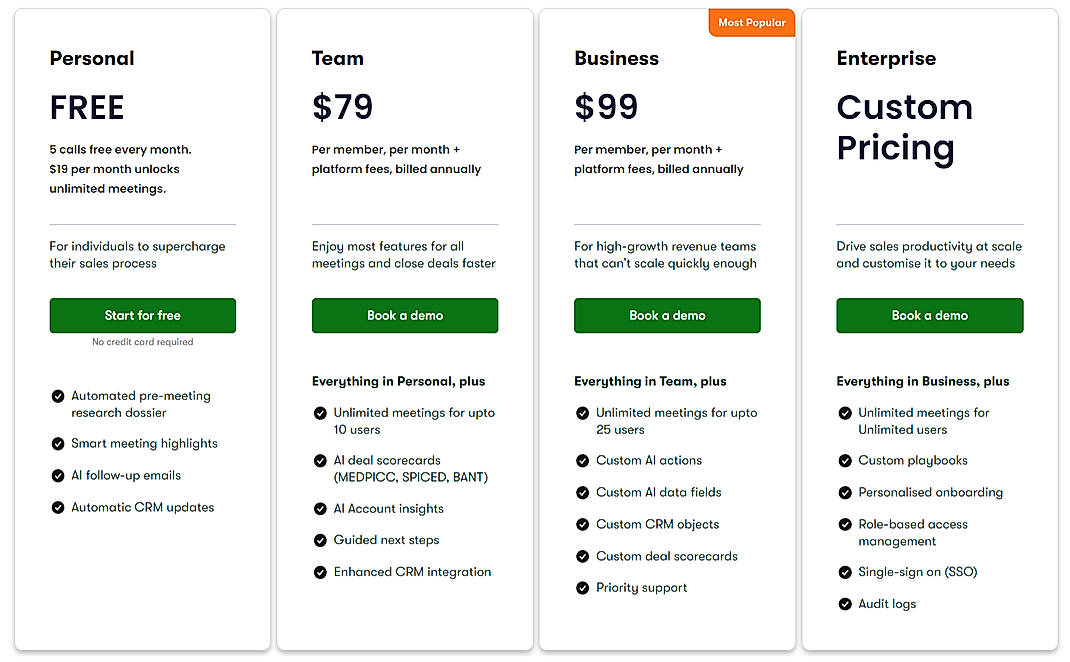Click the checkmark beside Automatic CRM updates
This screenshot has width=1070, height=662.
[58, 507]
